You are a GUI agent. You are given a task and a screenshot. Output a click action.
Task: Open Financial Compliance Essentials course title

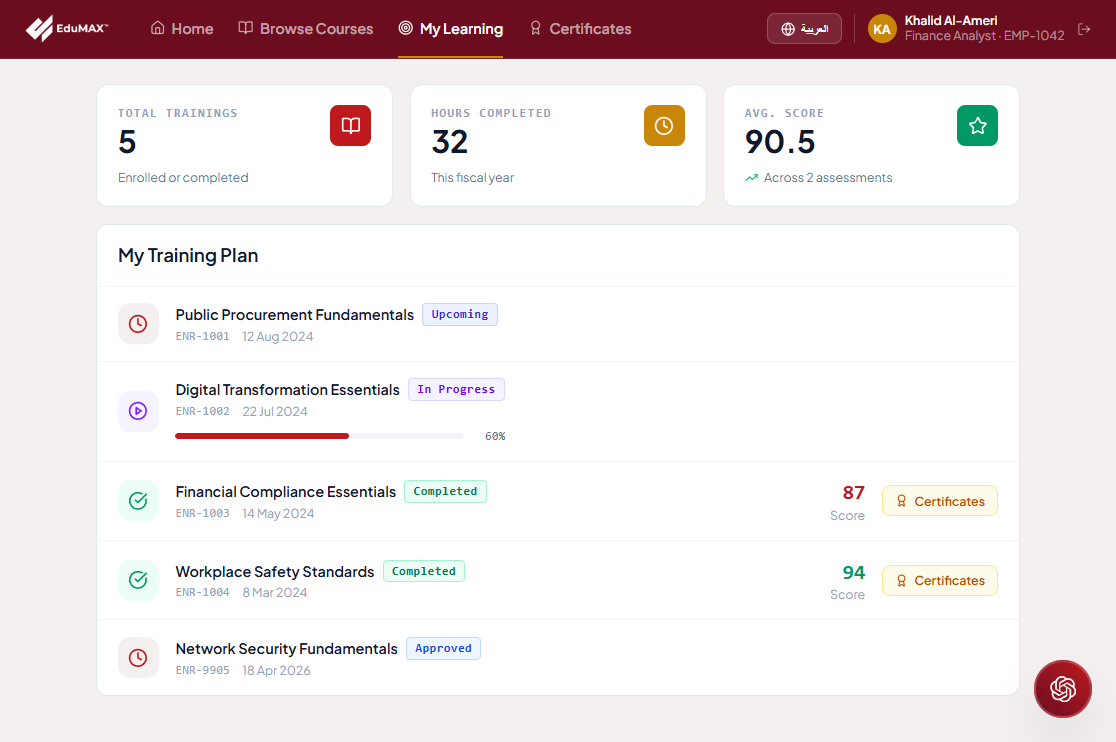[x=285, y=492]
